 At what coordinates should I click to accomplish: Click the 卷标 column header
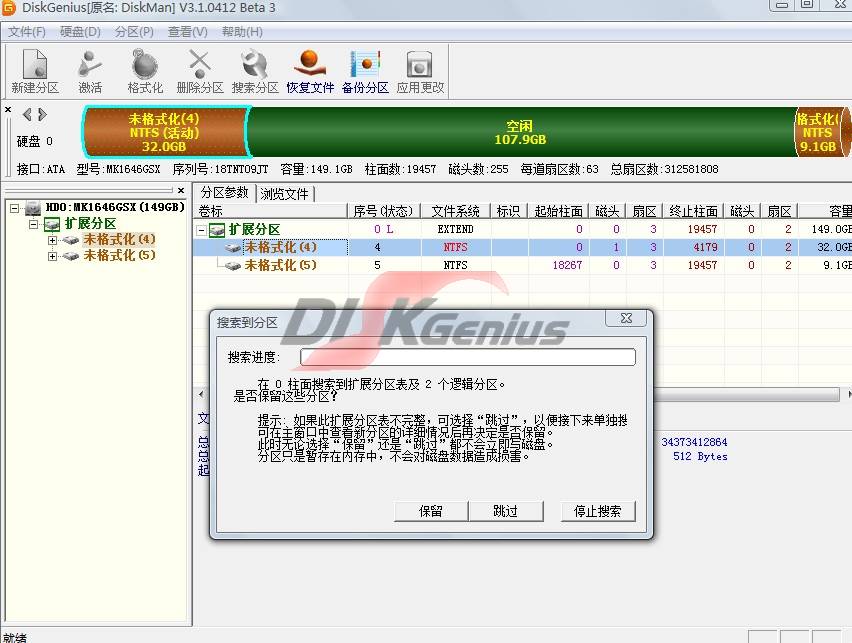pos(271,211)
